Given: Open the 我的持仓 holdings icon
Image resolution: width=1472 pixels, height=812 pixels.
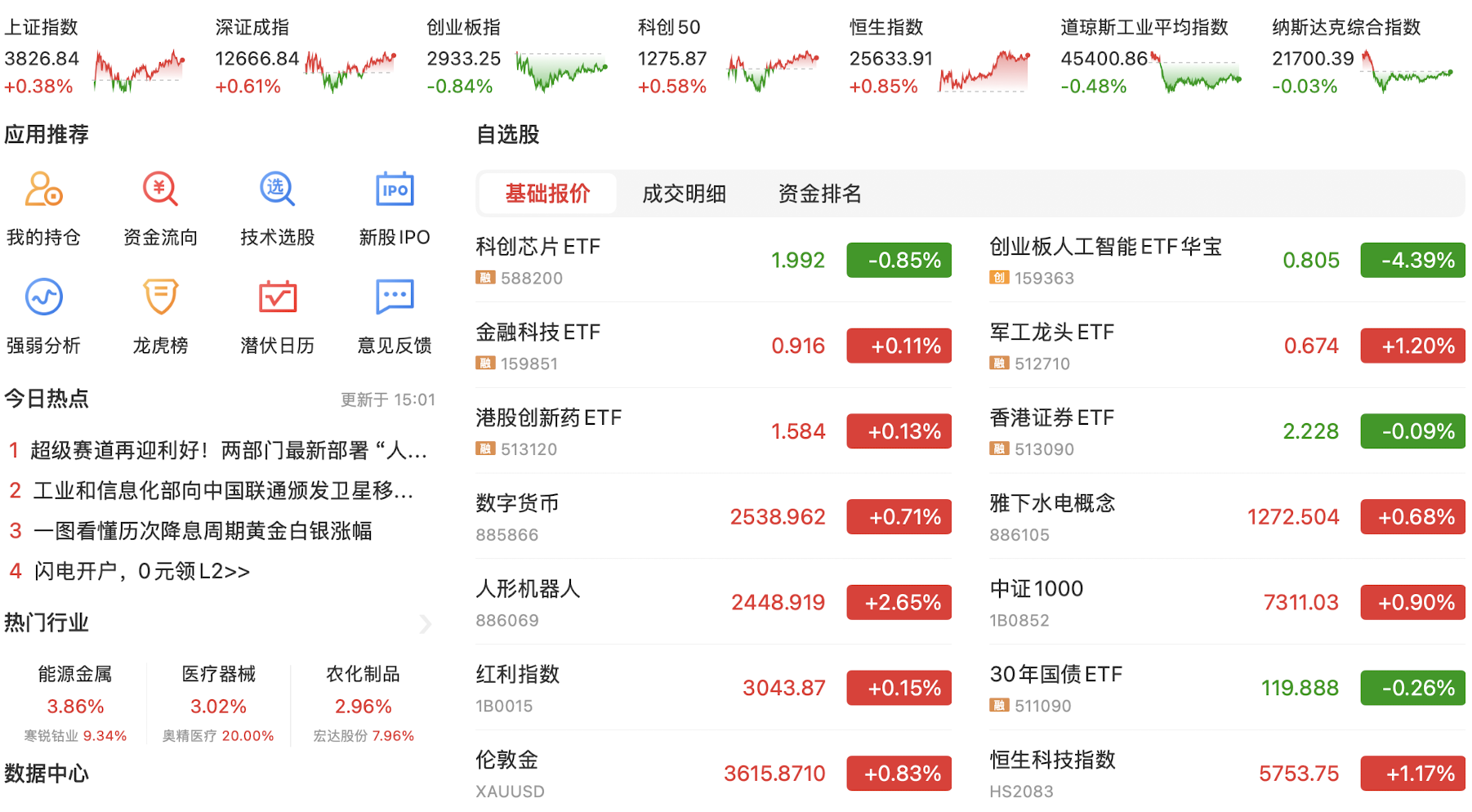Looking at the screenshot, I should [x=43, y=190].
